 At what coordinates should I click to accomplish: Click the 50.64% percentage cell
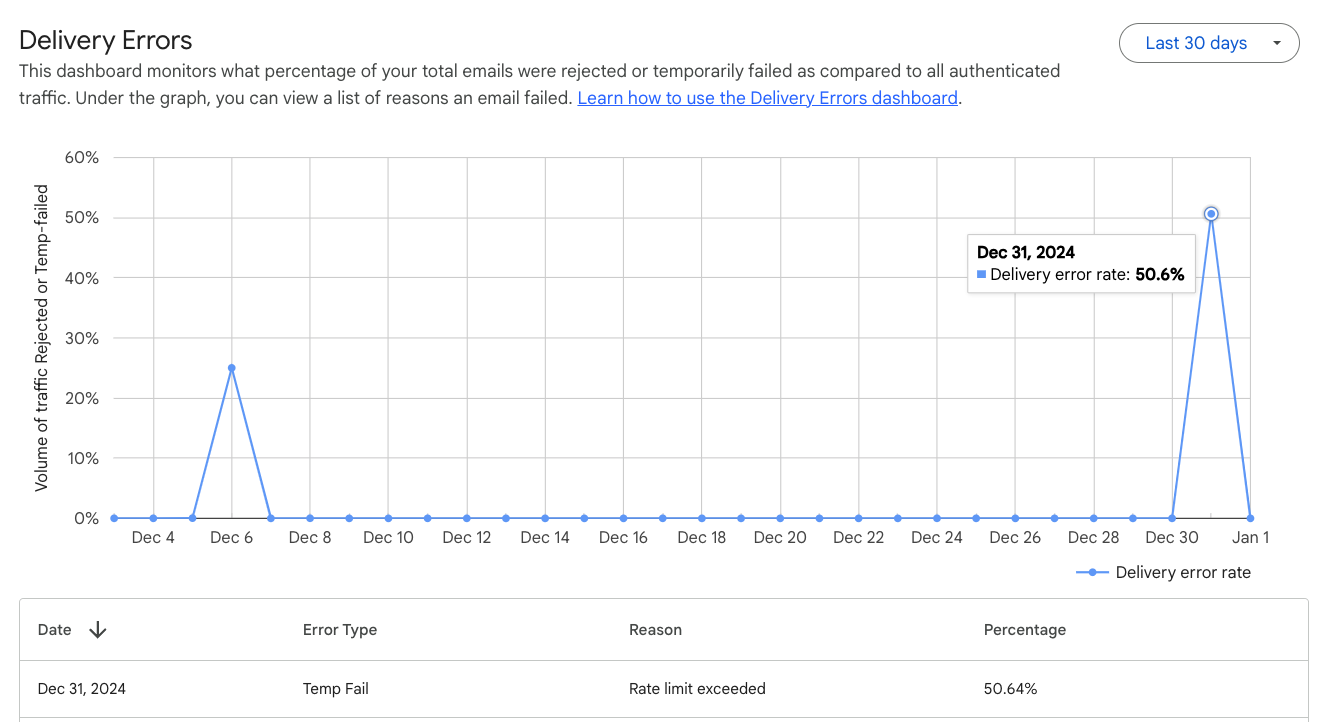click(x=1011, y=688)
